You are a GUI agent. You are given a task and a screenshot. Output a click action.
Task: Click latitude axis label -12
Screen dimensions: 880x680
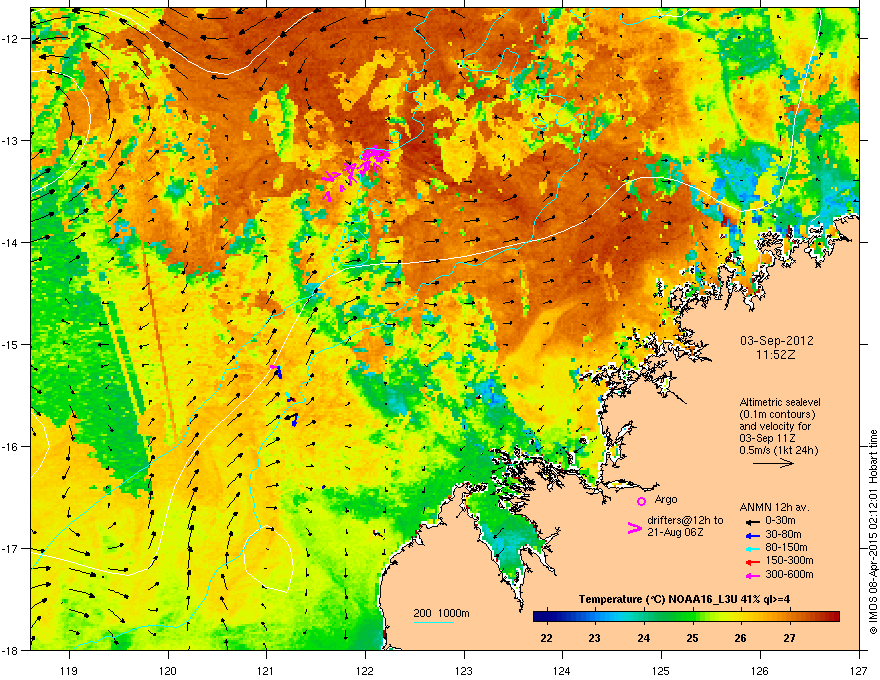point(10,39)
